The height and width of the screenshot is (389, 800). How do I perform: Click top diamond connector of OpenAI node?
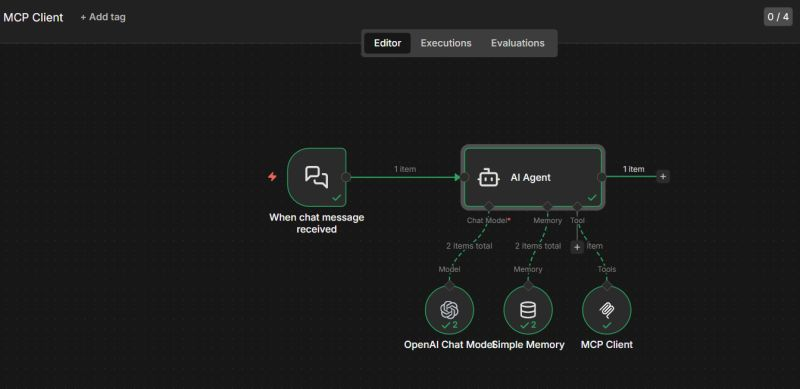tap(449, 285)
